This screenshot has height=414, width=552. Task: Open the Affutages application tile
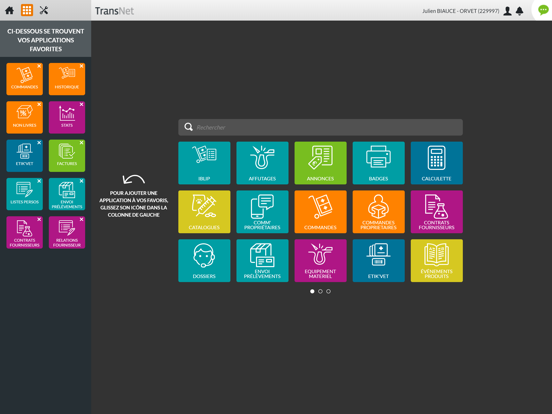(262, 163)
